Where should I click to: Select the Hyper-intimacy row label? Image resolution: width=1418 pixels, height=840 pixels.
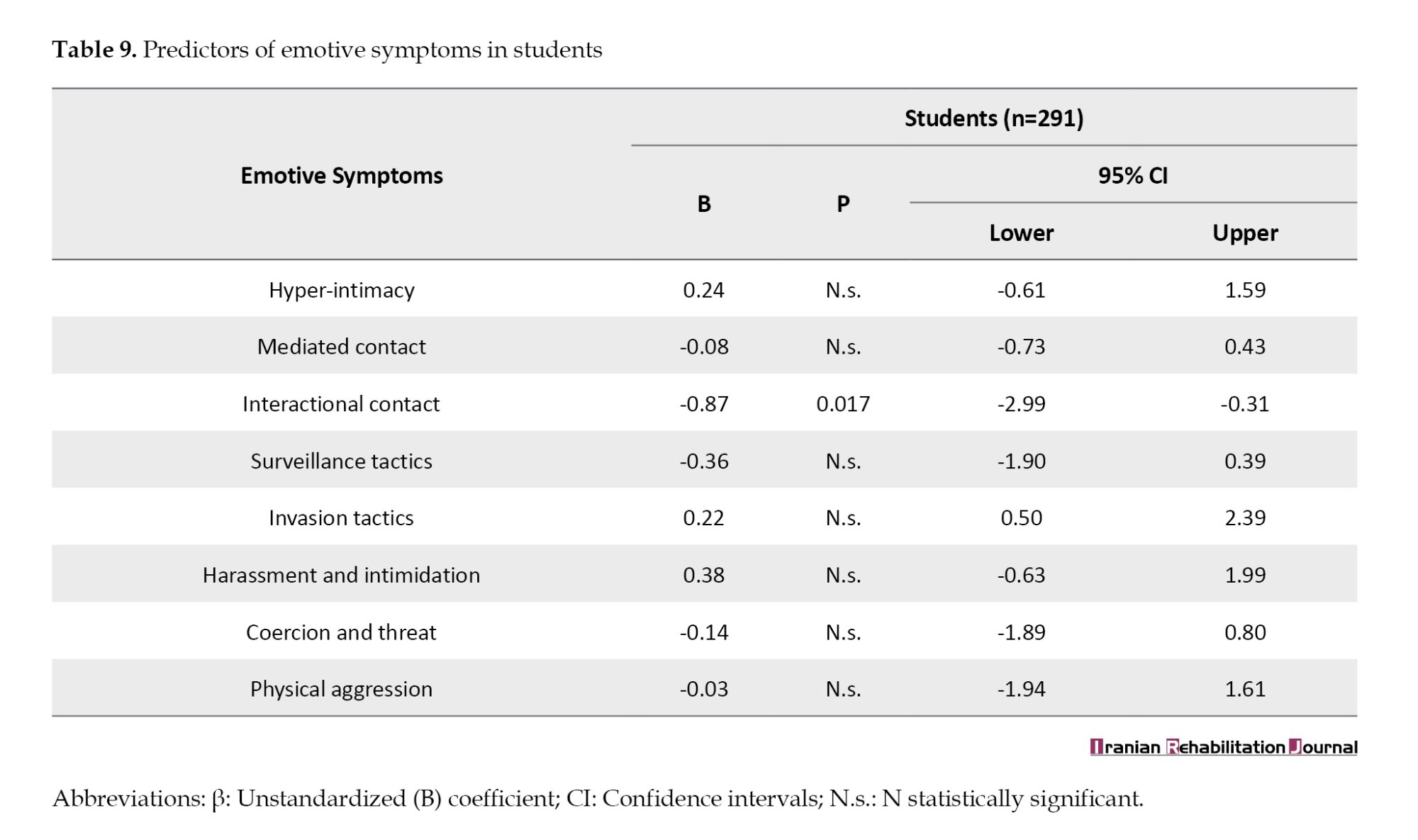pyautogui.click(x=341, y=290)
